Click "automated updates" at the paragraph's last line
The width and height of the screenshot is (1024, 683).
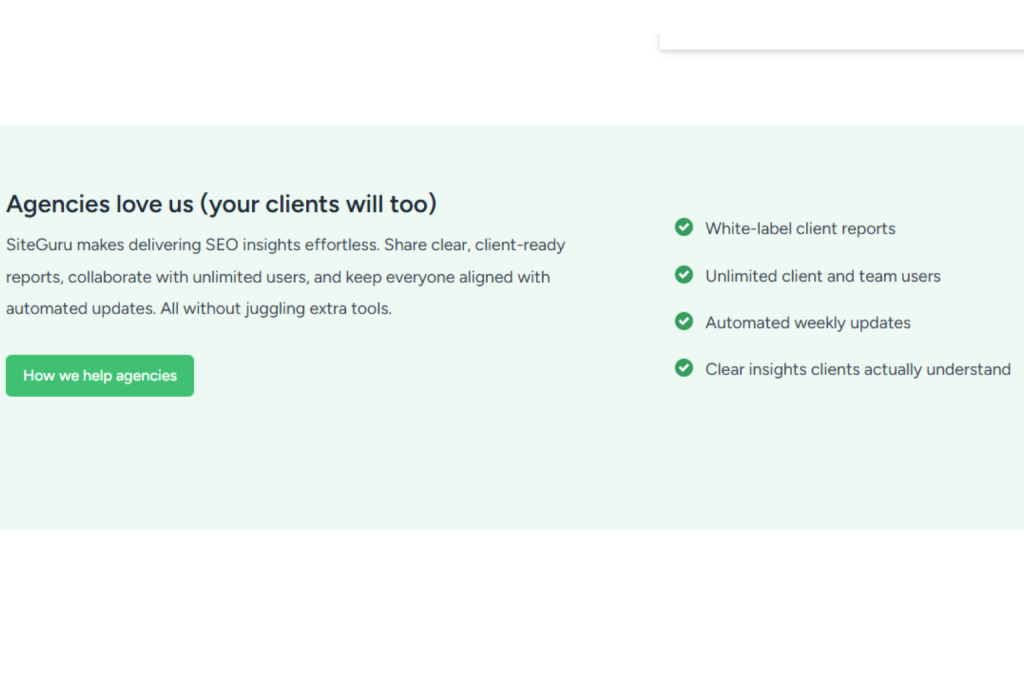pyautogui.click(x=79, y=309)
